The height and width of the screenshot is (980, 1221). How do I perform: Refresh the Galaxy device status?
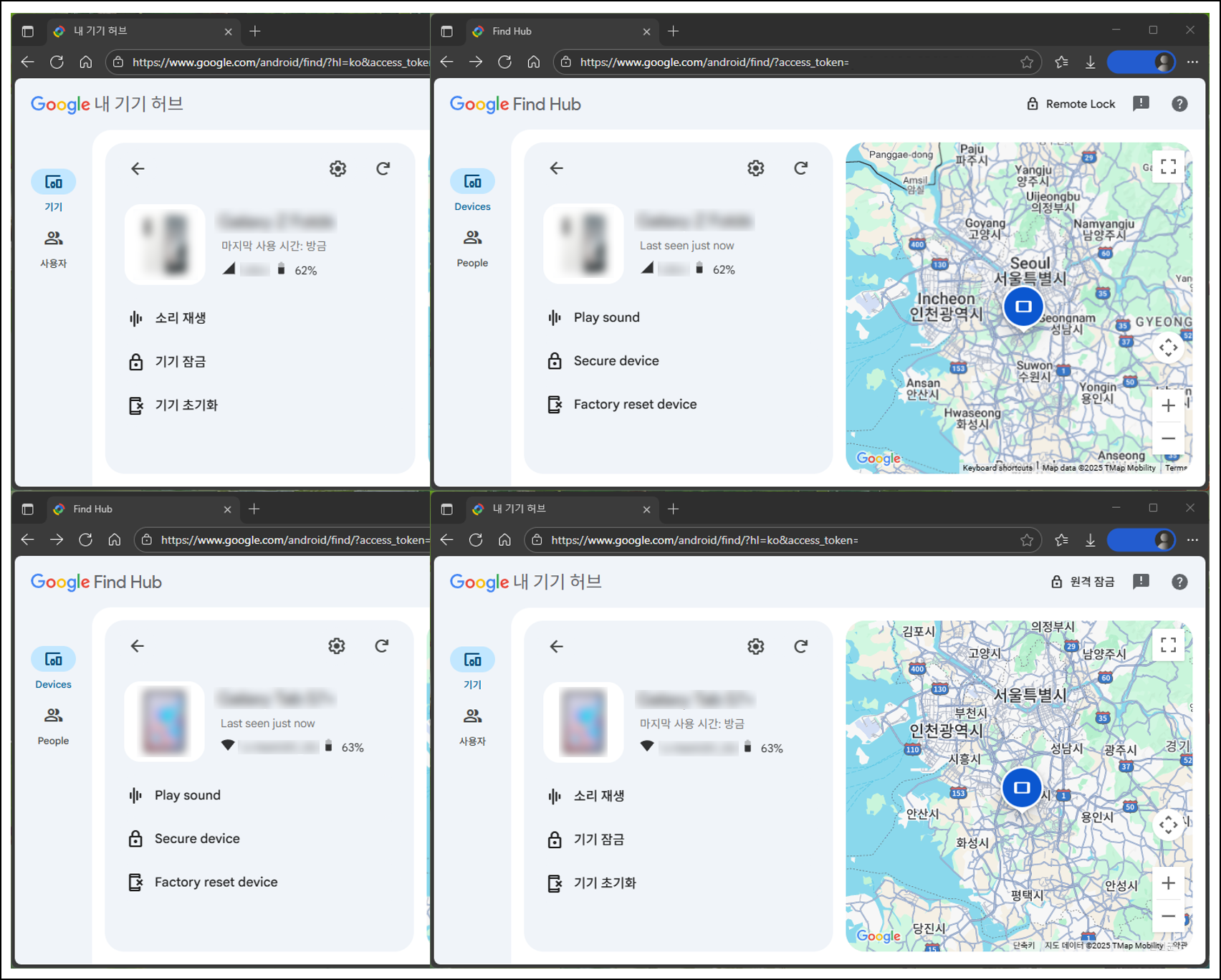[800, 168]
